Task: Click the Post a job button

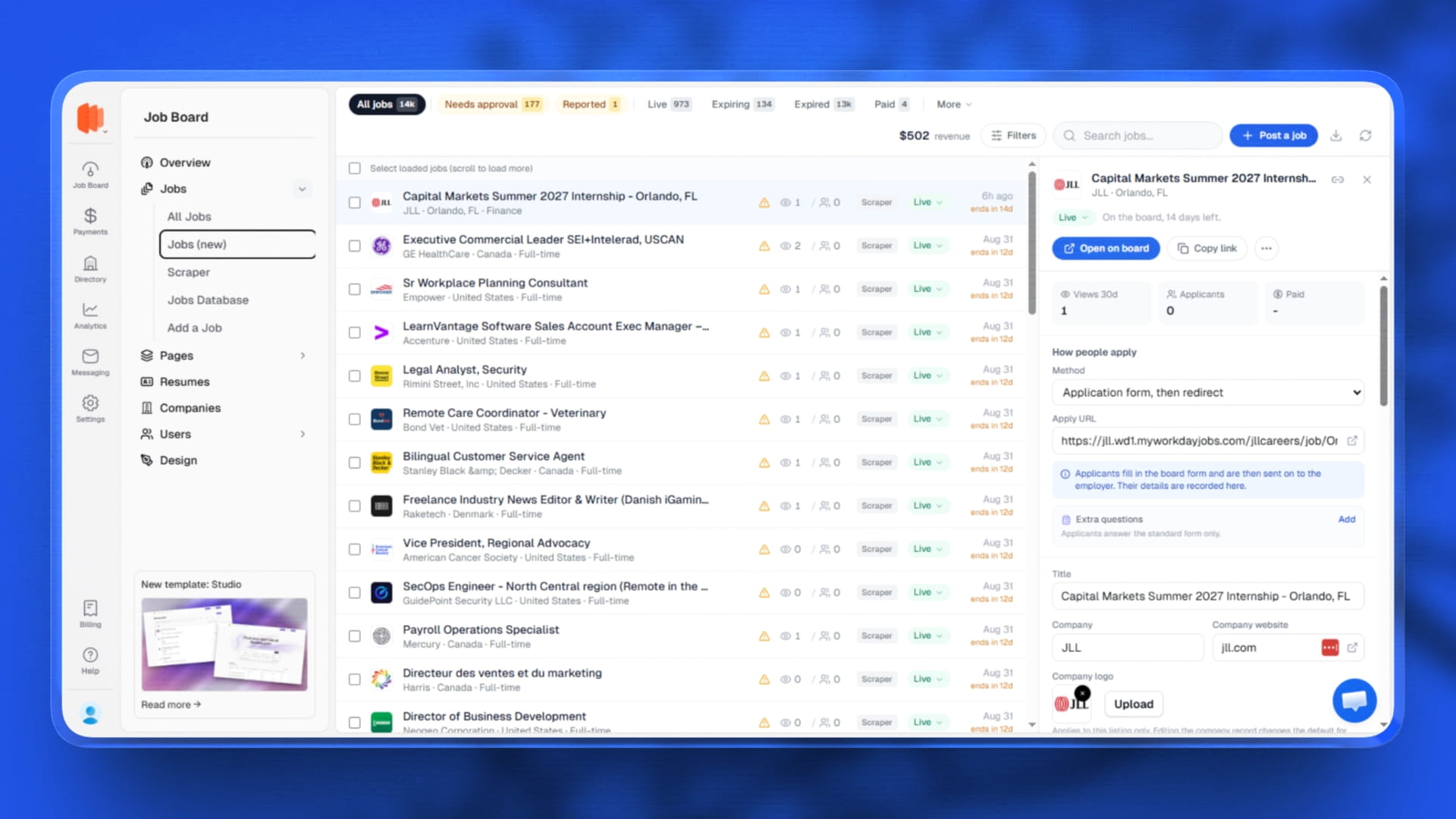Action: point(1273,135)
